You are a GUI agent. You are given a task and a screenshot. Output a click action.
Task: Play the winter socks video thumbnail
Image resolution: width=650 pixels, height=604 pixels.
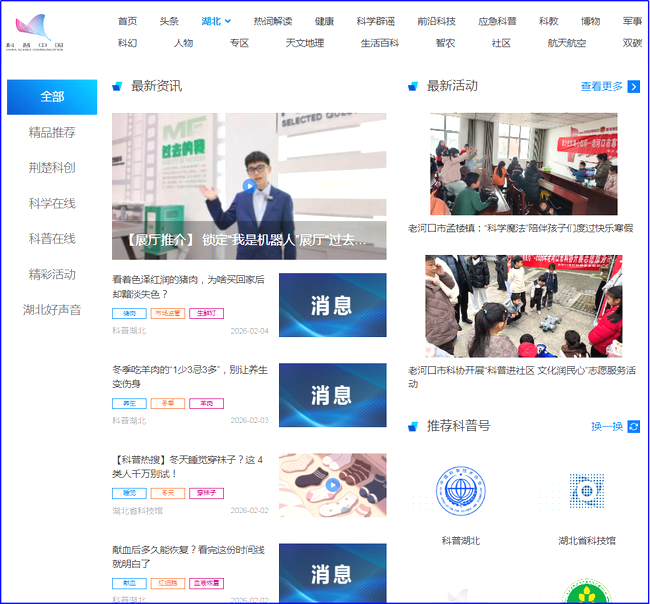(332, 485)
